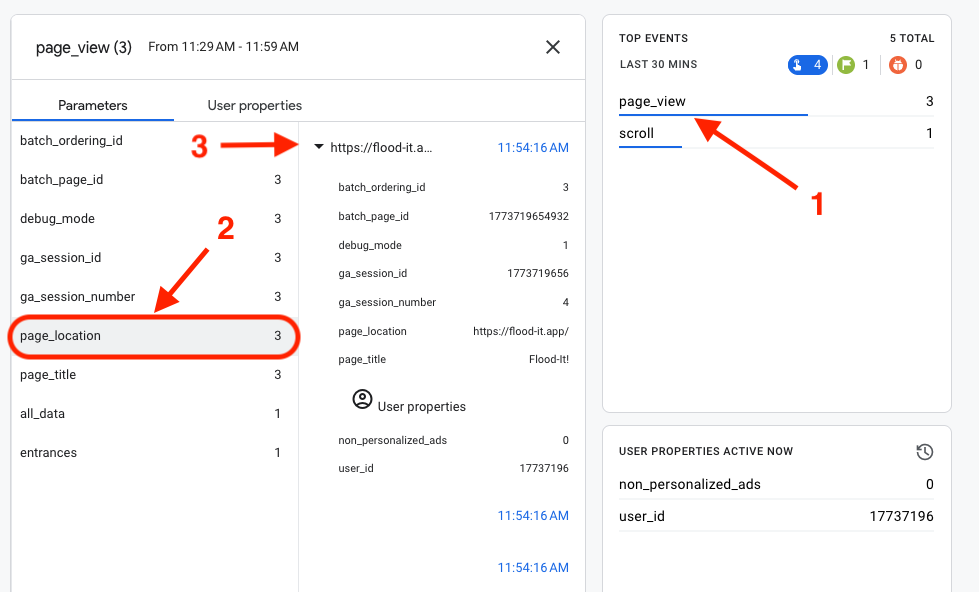This screenshot has height=592, width=979.
Task: Expand the middle 11:54:16 AM entry
Action: point(532,516)
